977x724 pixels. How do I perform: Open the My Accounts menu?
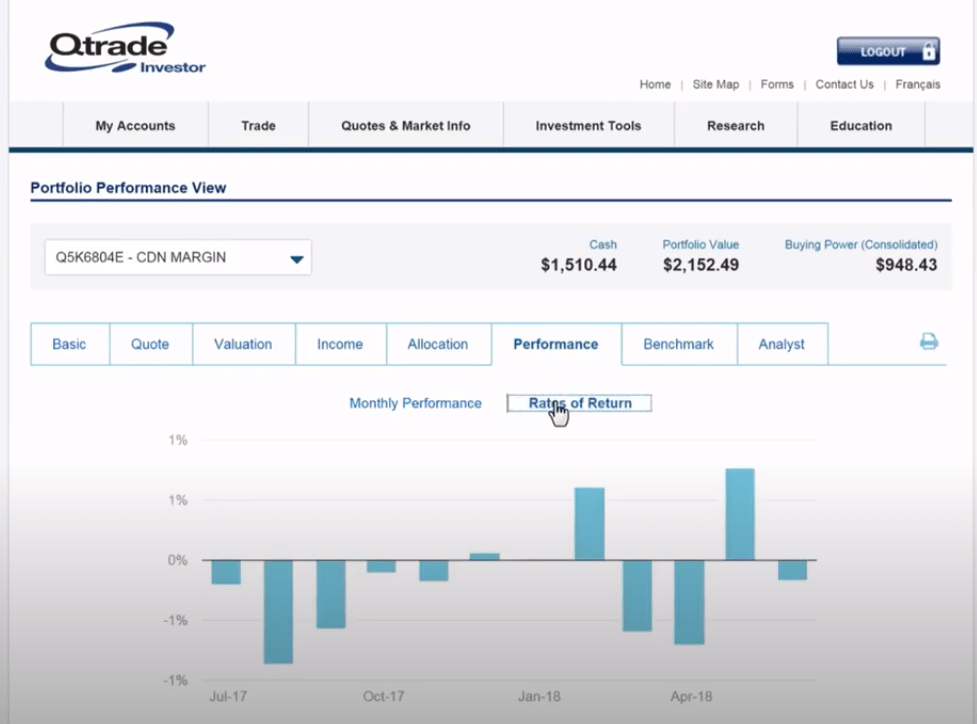coord(135,126)
